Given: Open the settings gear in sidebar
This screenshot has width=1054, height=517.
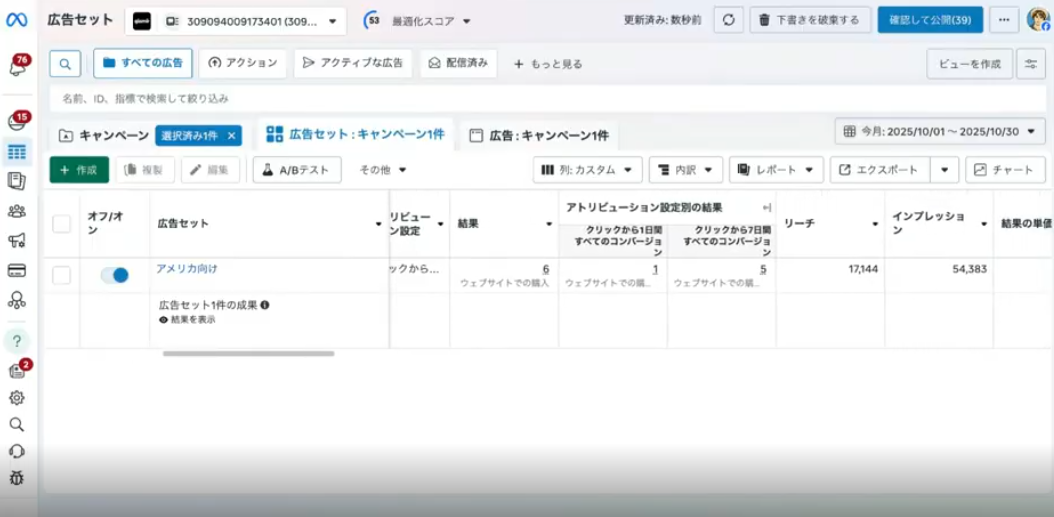Looking at the screenshot, I should pyautogui.click(x=17, y=397).
